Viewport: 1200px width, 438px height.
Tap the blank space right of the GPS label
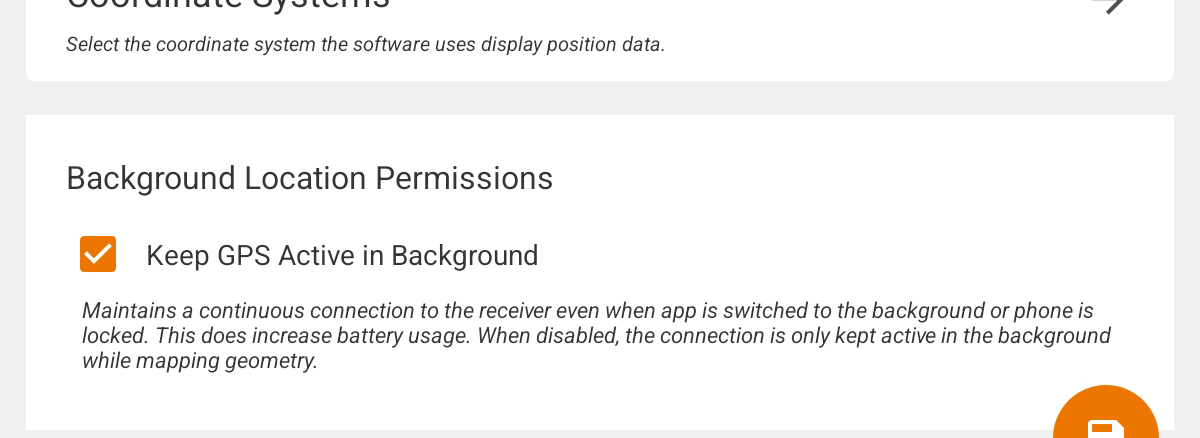click(850, 256)
